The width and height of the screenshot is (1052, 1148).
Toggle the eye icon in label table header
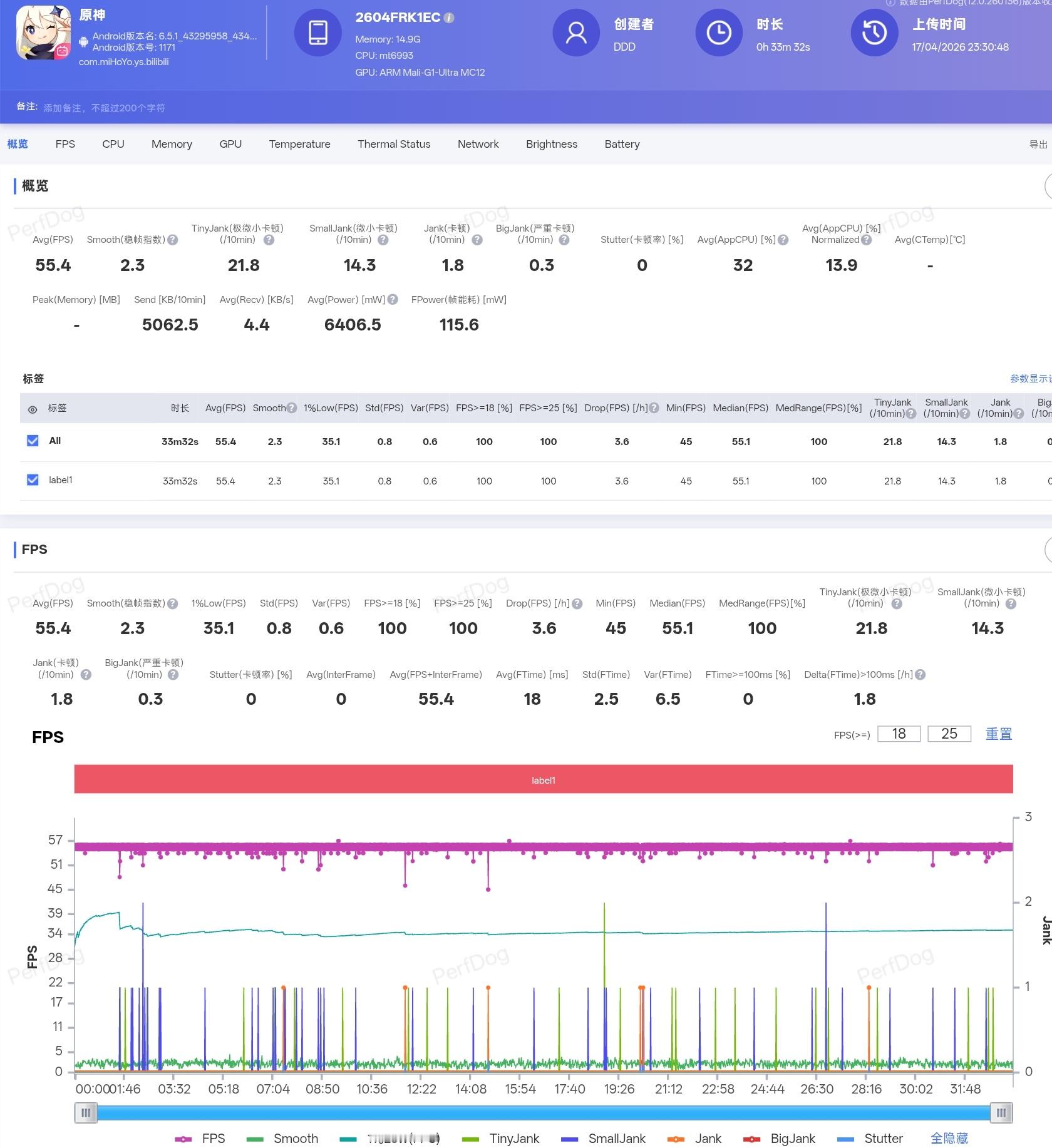click(x=33, y=409)
